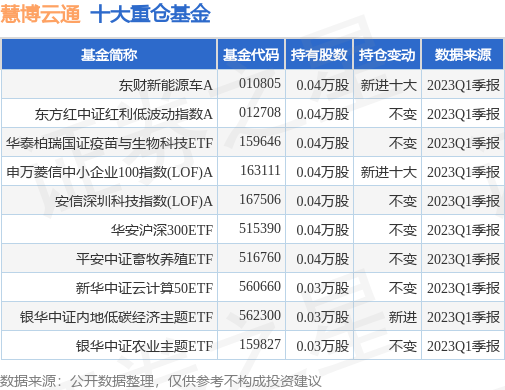Select the 持仓变动 column header

click(x=387, y=55)
